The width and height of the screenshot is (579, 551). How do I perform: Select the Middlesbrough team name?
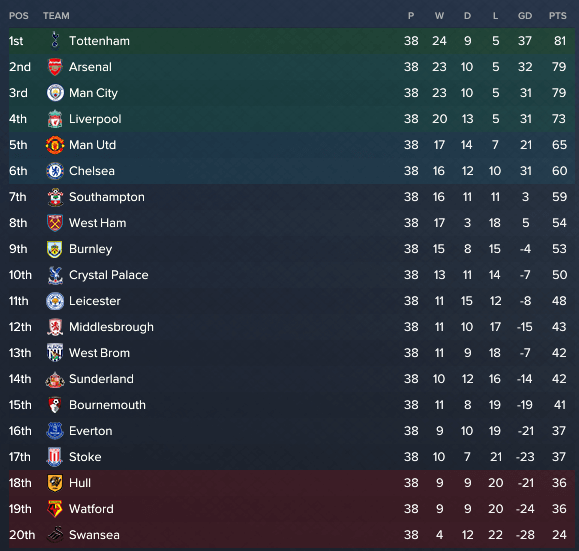(x=111, y=327)
